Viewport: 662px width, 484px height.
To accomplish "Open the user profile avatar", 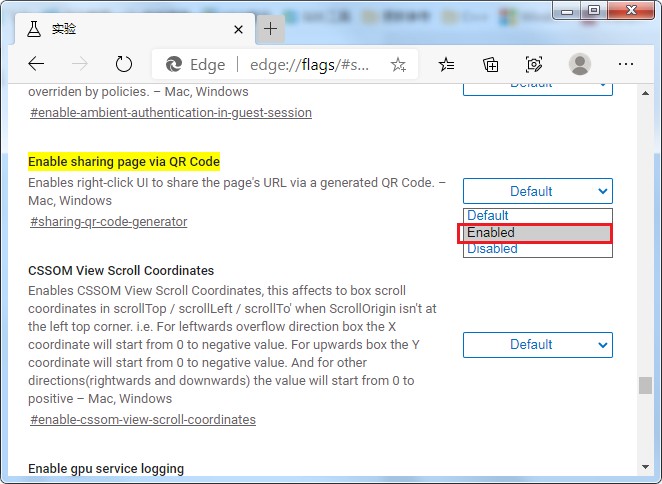I will click(x=580, y=64).
